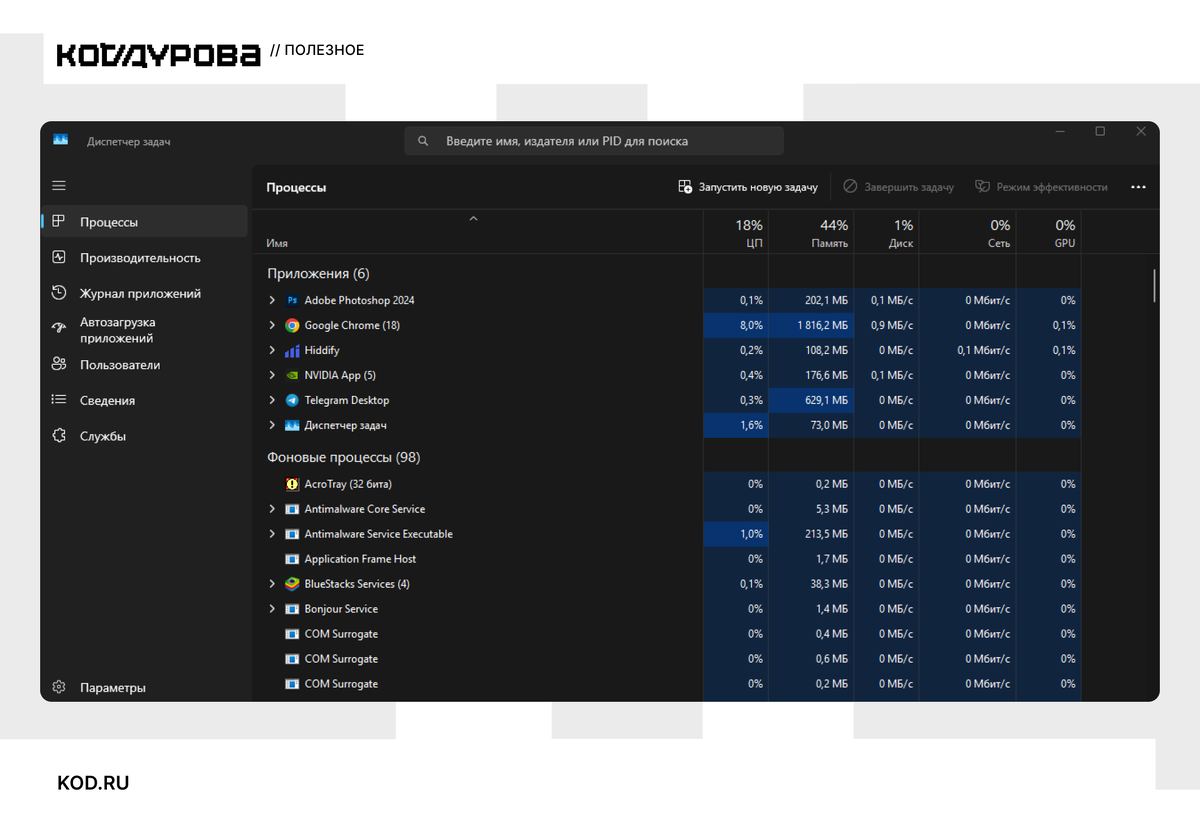Screen dimensions: 1200x823
Task: Select the Приложения (6) group header
Action: (318, 274)
